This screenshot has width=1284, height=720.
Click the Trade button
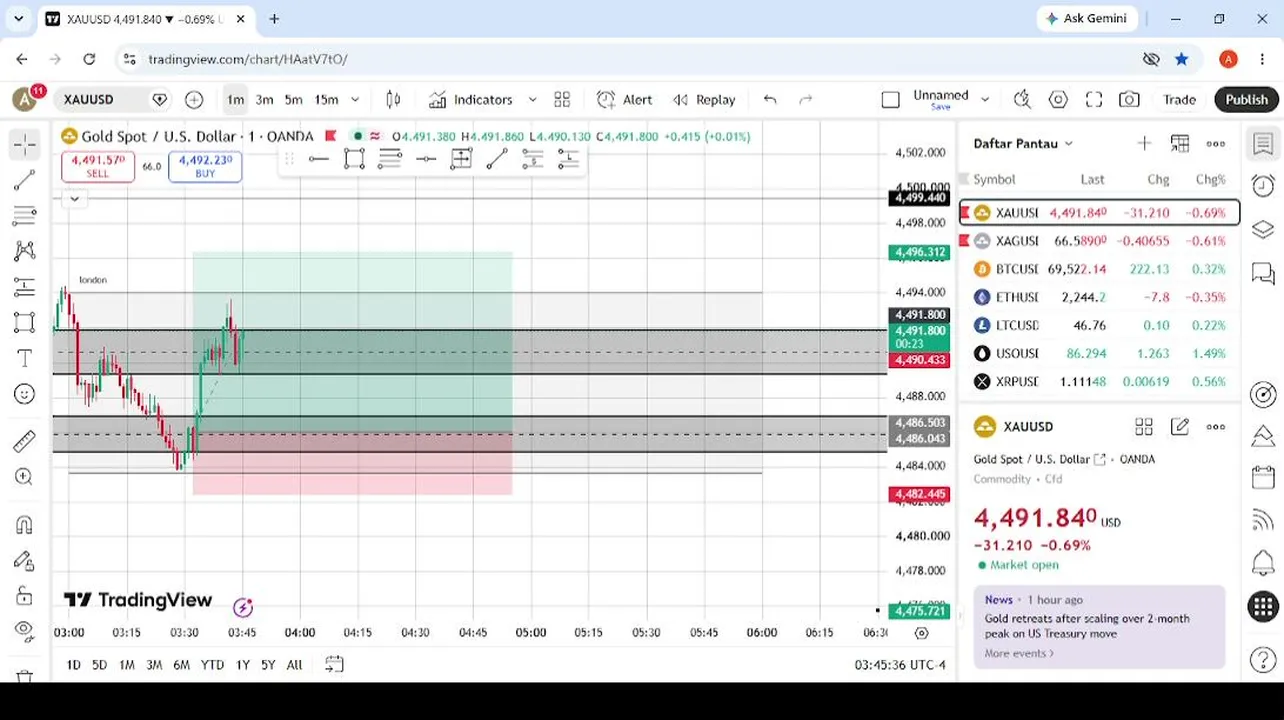[1179, 99]
